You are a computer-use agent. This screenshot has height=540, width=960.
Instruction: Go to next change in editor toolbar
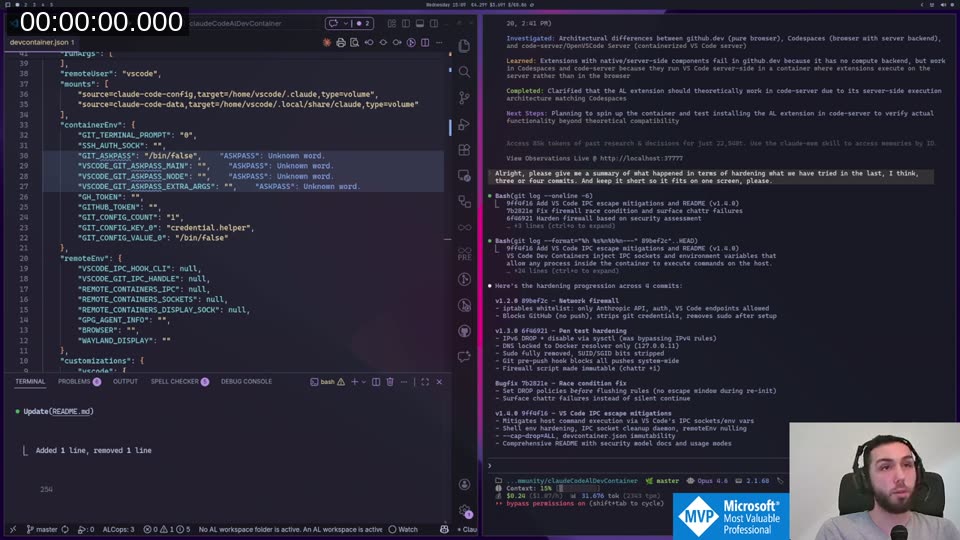point(397,42)
